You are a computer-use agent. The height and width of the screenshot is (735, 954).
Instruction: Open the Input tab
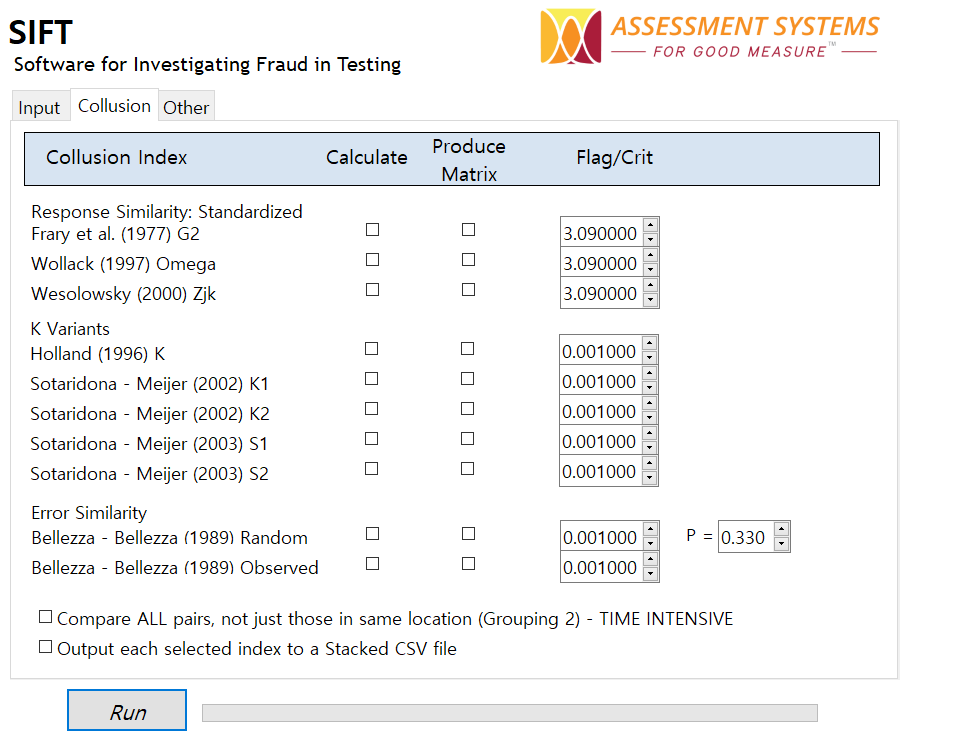pyautogui.click(x=39, y=108)
